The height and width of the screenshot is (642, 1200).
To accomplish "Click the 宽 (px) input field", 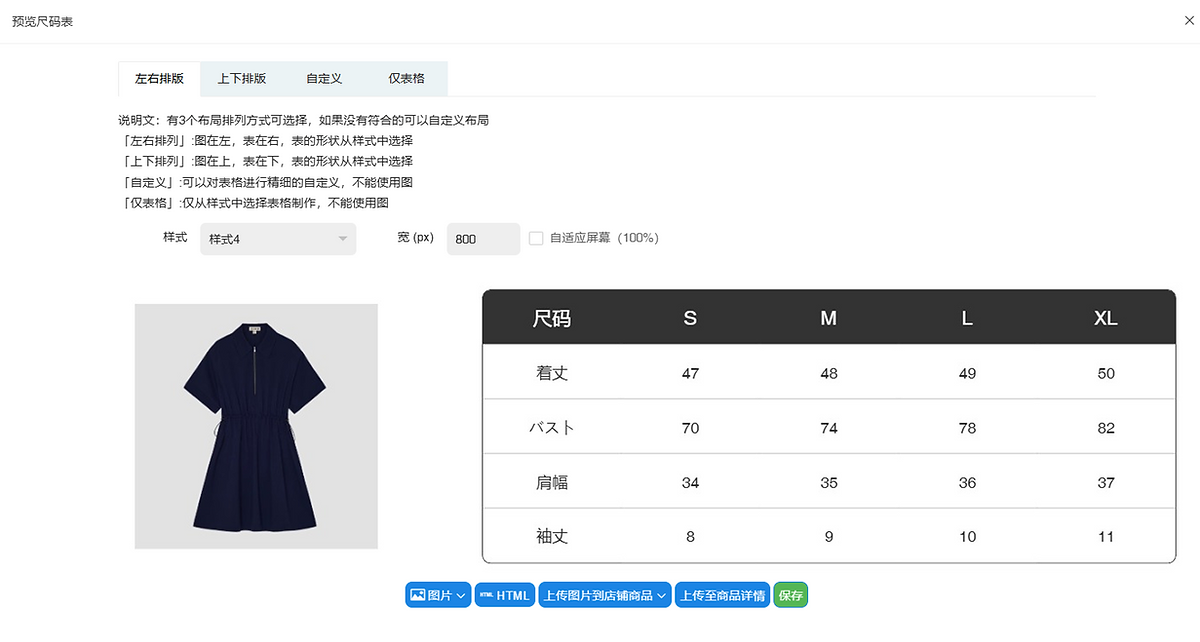I will pos(483,239).
